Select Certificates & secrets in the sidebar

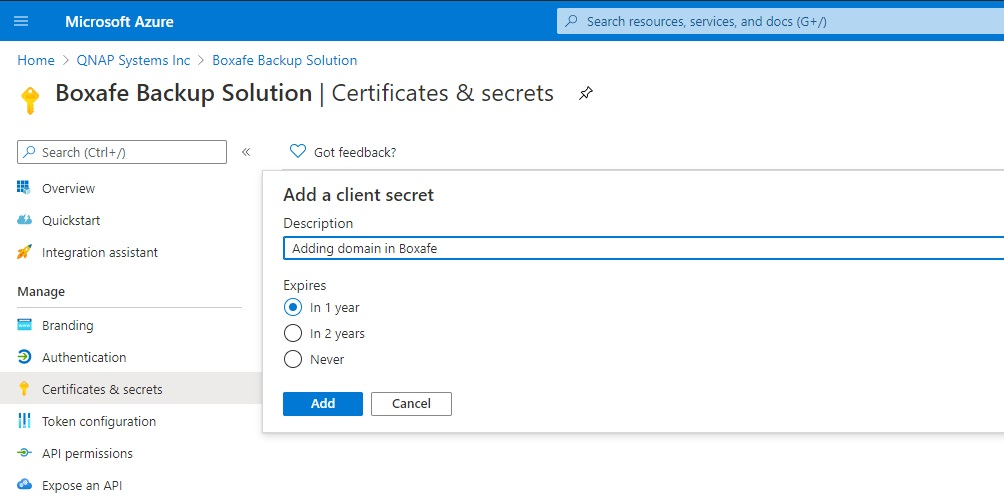131,389
